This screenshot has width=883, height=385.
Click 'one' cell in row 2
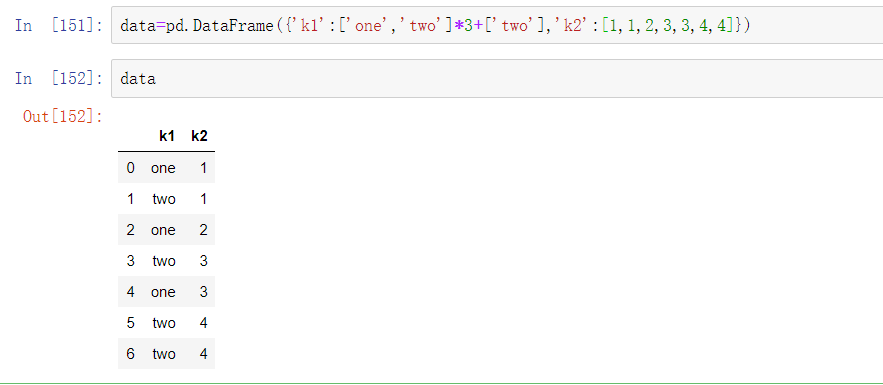pos(163,230)
